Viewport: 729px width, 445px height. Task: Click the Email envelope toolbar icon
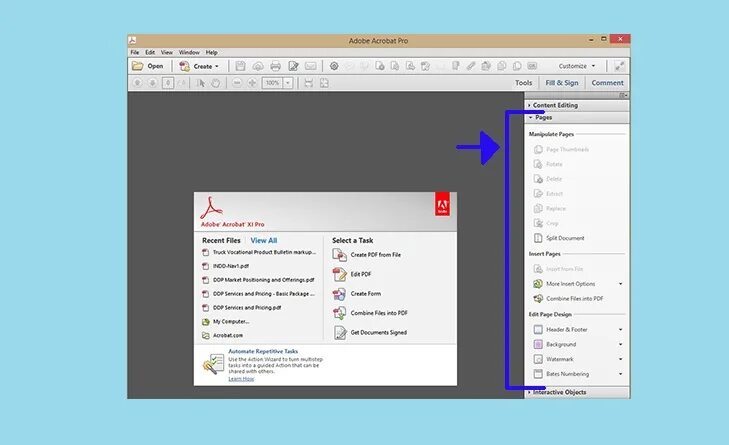(x=311, y=66)
